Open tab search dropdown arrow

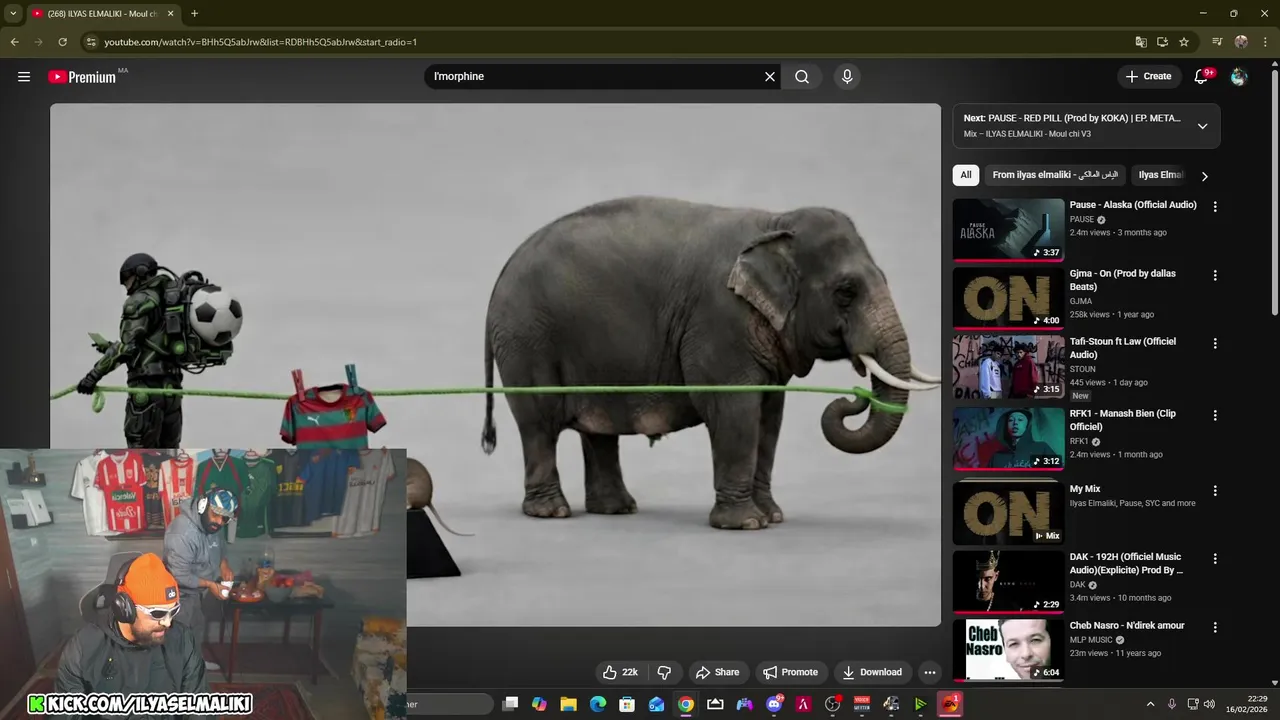[13, 14]
